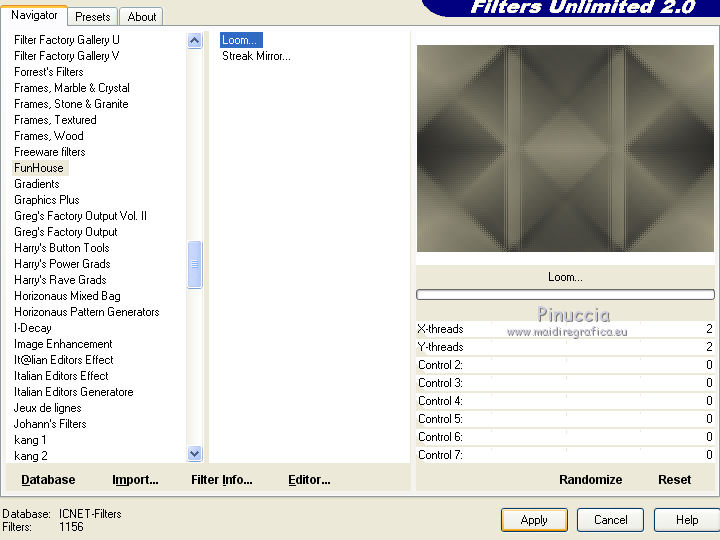
Task: Adjust the Y-threads slider
Action: click(x=565, y=347)
